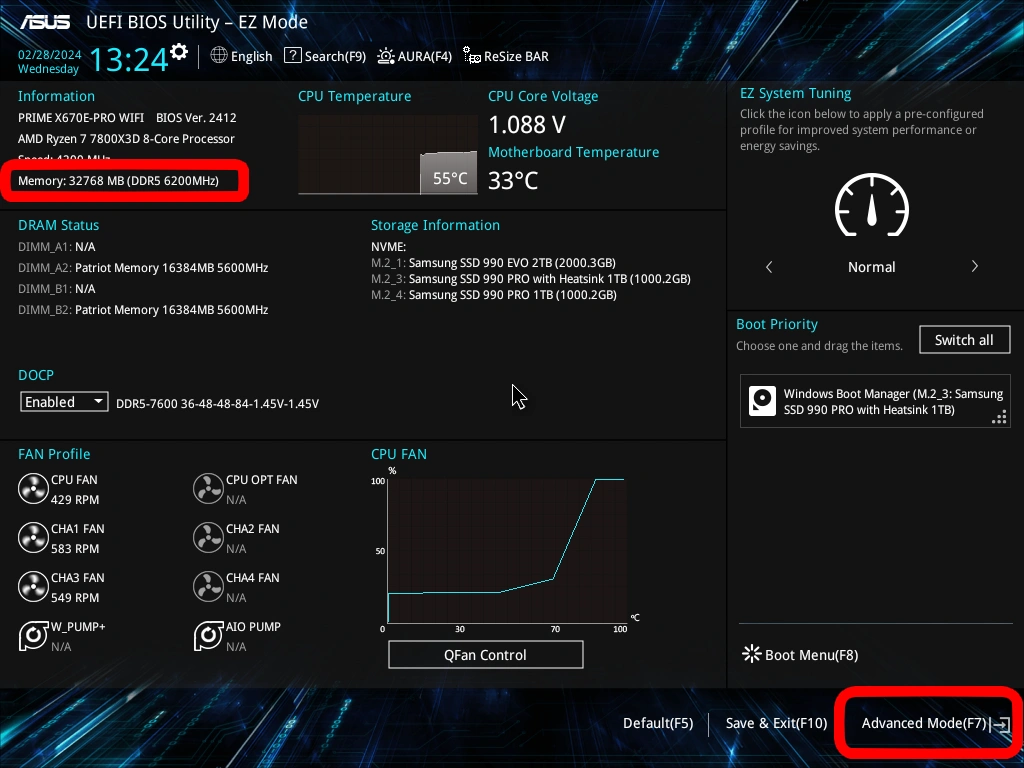Click the DIMM_B1 N/A entry
The width and height of the screenshot is (1024, 768).
click(x=57, y=289)
